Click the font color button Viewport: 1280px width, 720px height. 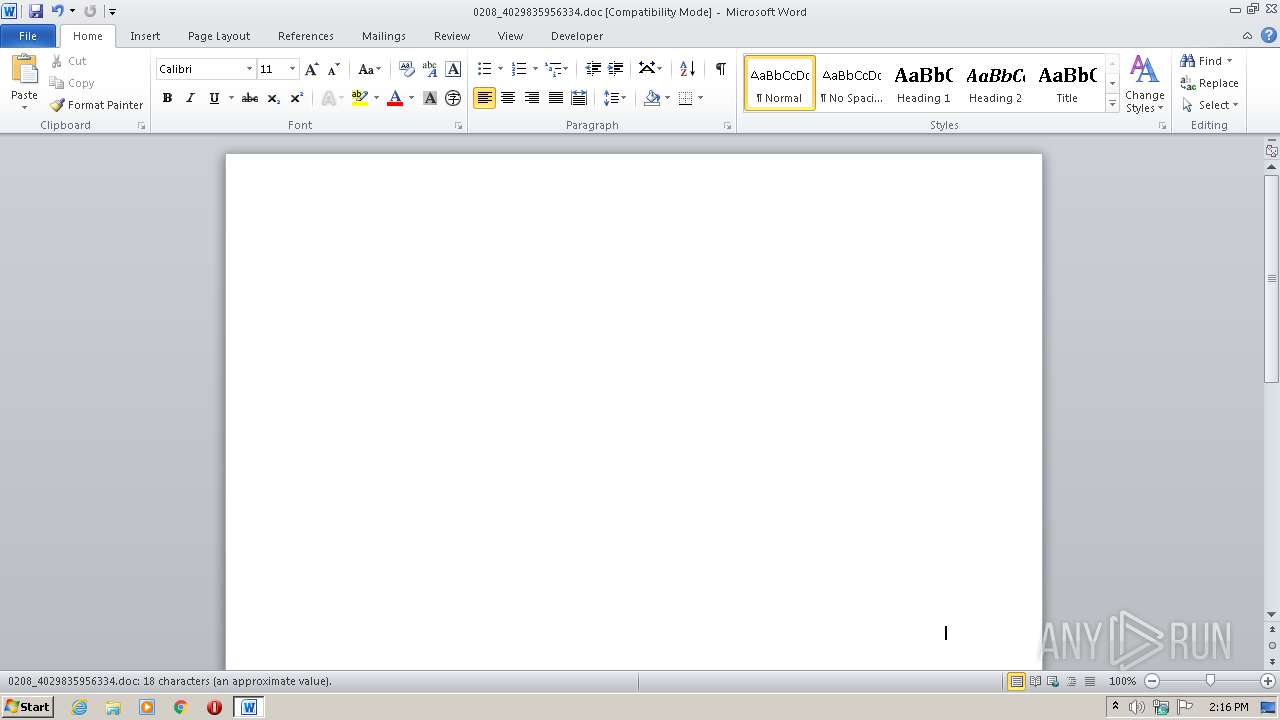395,98
